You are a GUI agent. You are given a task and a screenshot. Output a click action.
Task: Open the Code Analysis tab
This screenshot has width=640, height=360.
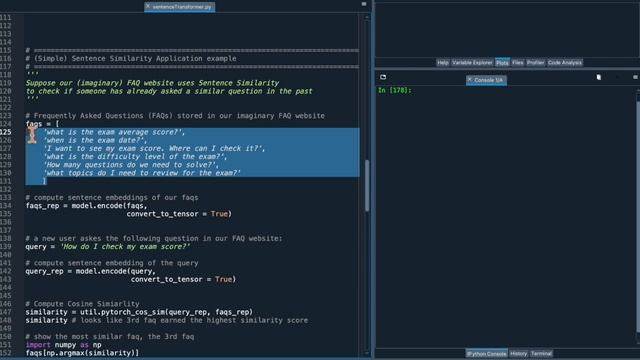pos(564,62)
